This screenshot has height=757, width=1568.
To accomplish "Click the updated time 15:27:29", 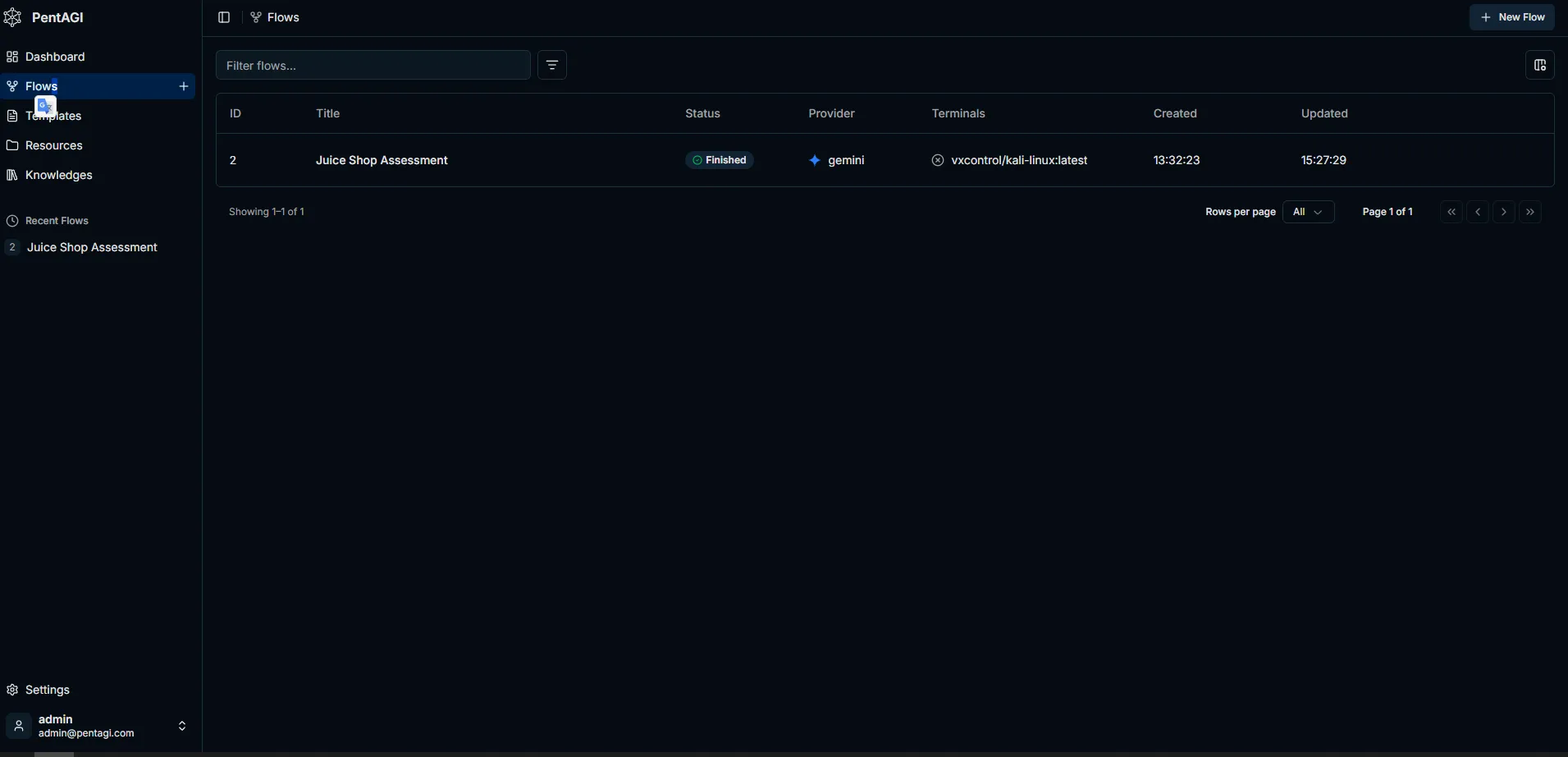I will tap(1323, 160).
